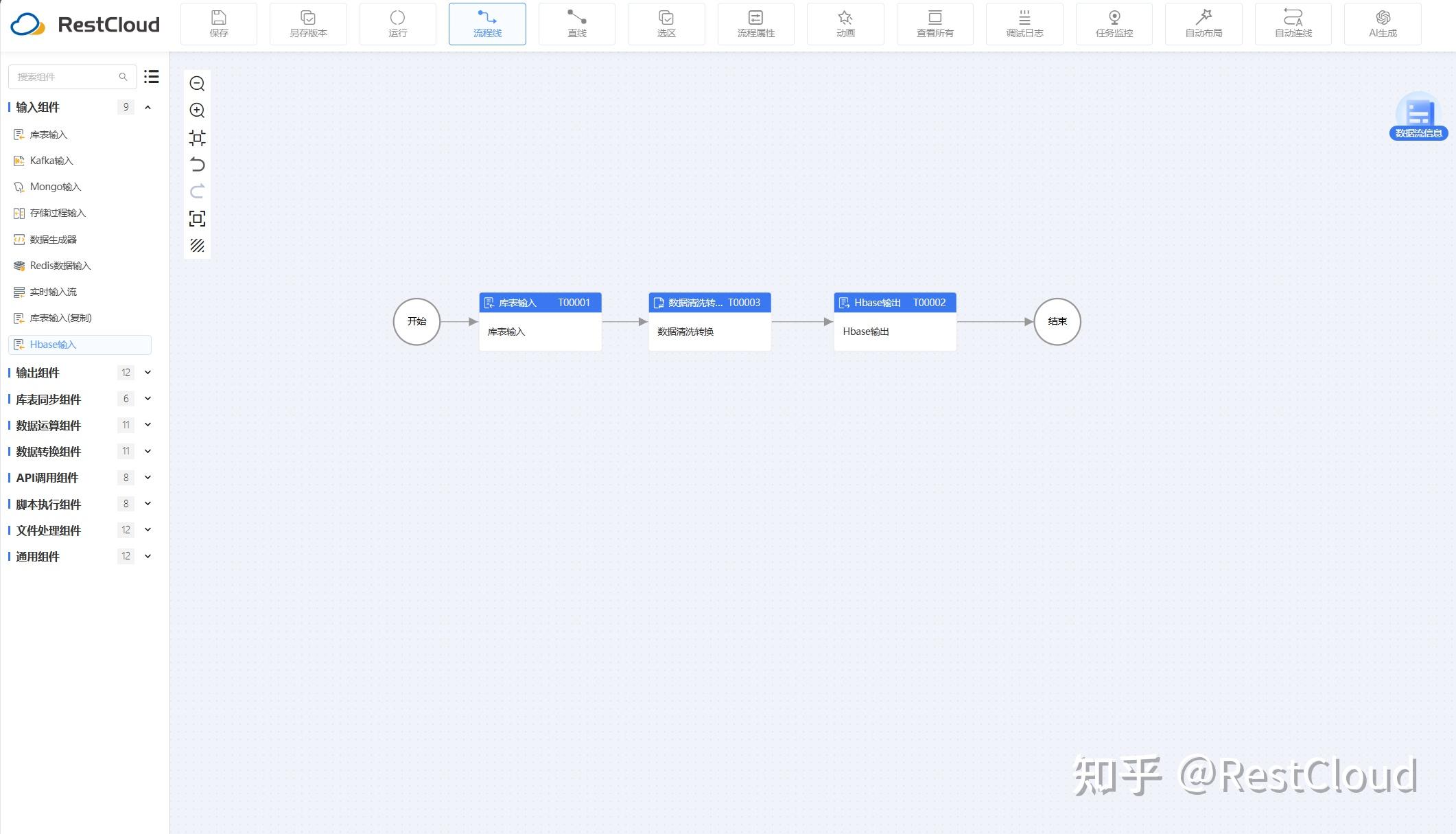The width and height of the screenshot is (1456, 834).
Task: Open the AI生成 generator
Action: (1382, 23)
